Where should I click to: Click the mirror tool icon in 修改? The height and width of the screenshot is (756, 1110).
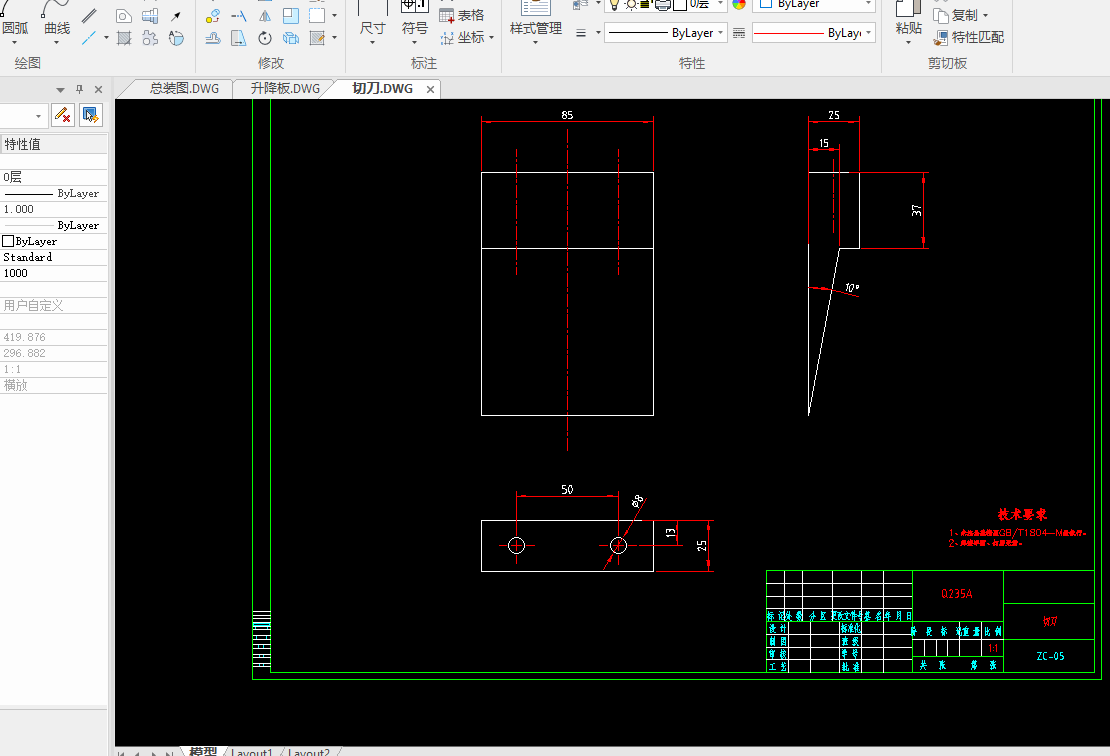pos(265,16)
